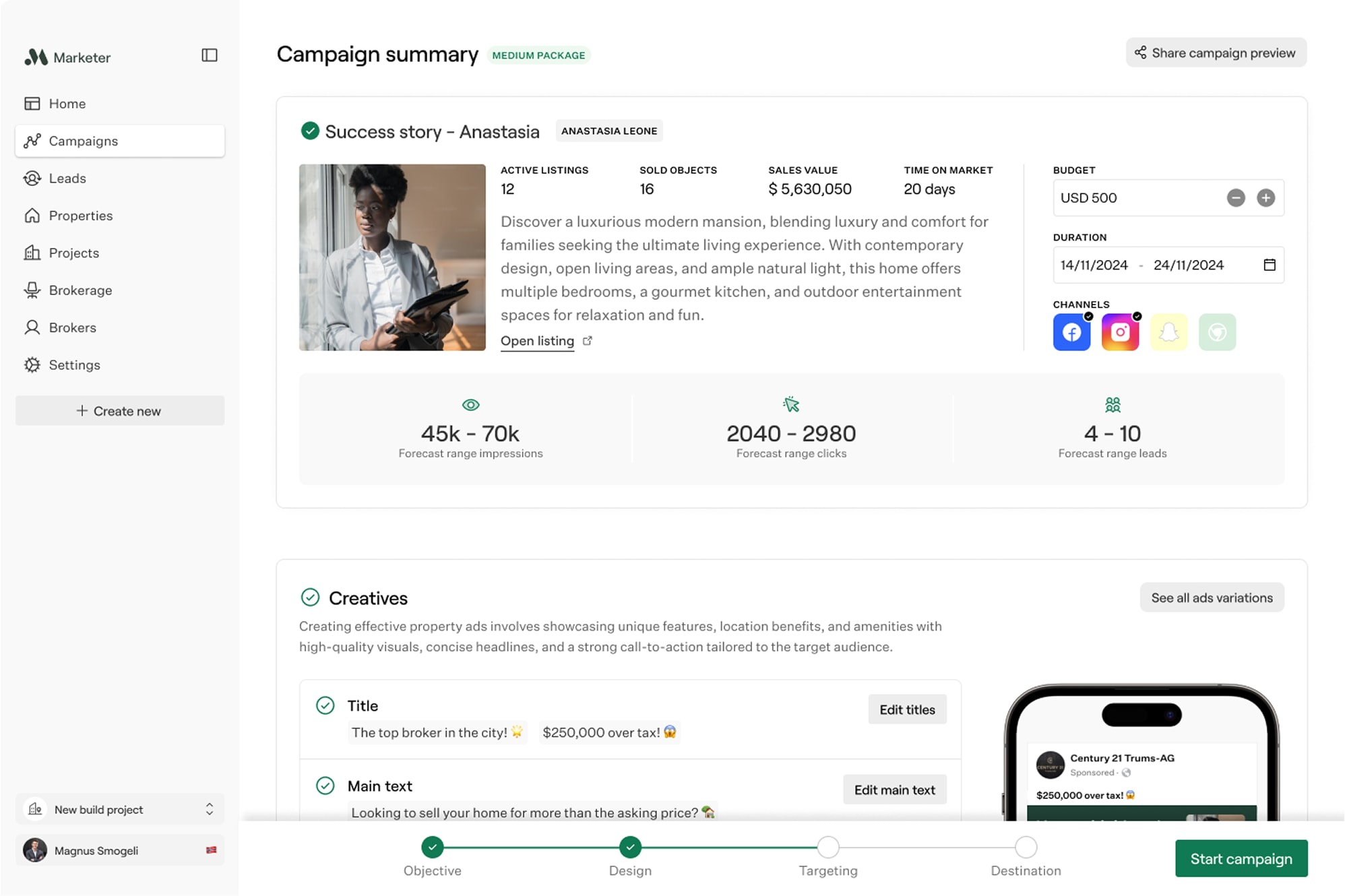The image size is (1345, 896).
Task: Toggle the Facebook channel
Action: 1071,332
